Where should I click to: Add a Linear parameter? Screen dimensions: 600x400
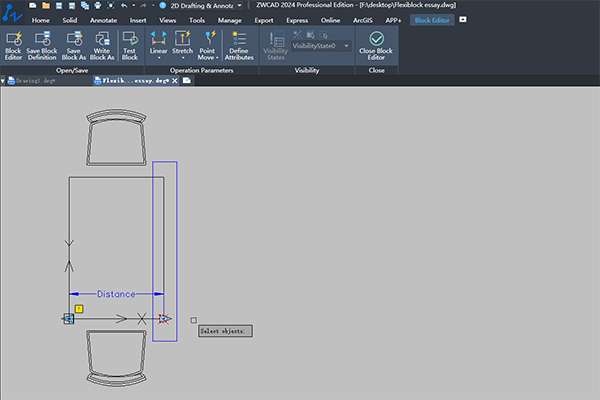(158, 46)
